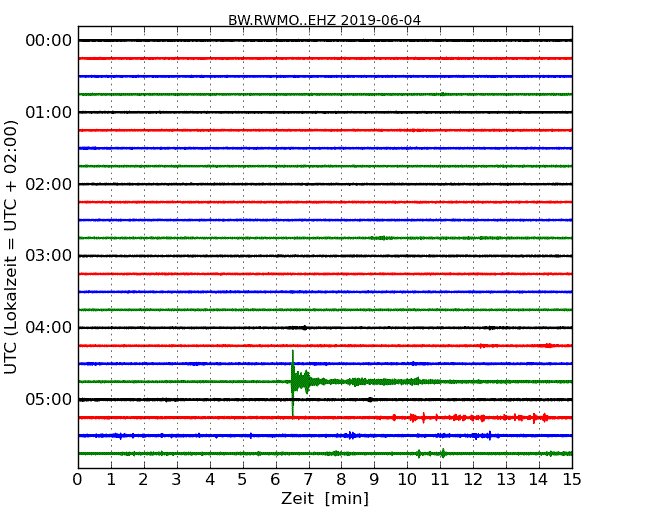Click the x-axis tick label 13

click(506, 480)
